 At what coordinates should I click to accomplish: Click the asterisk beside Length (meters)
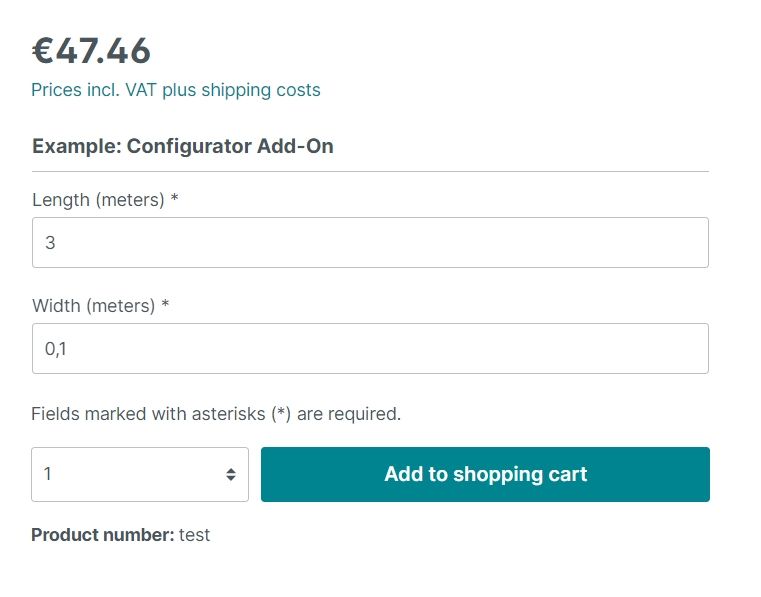click(x=175, y=199)
